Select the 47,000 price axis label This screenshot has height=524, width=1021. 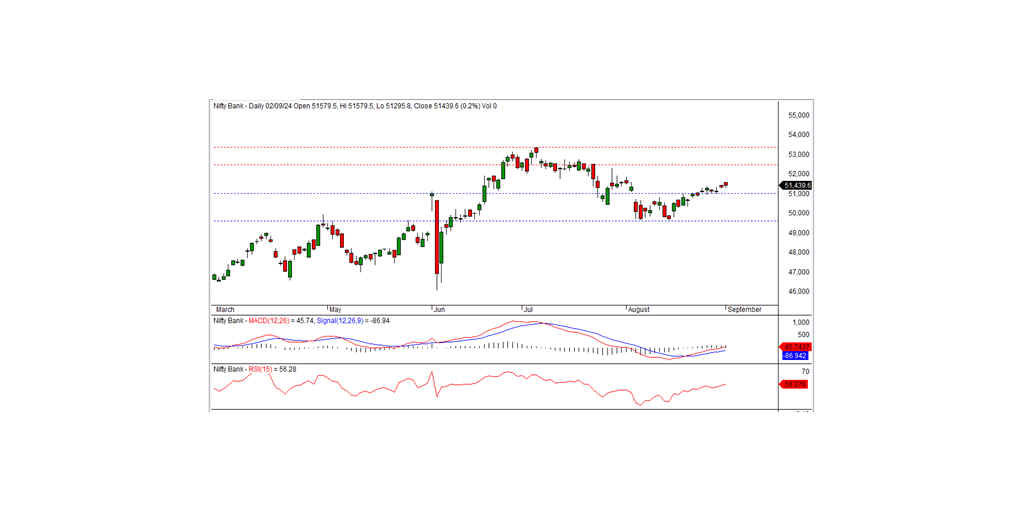(798, 271)
